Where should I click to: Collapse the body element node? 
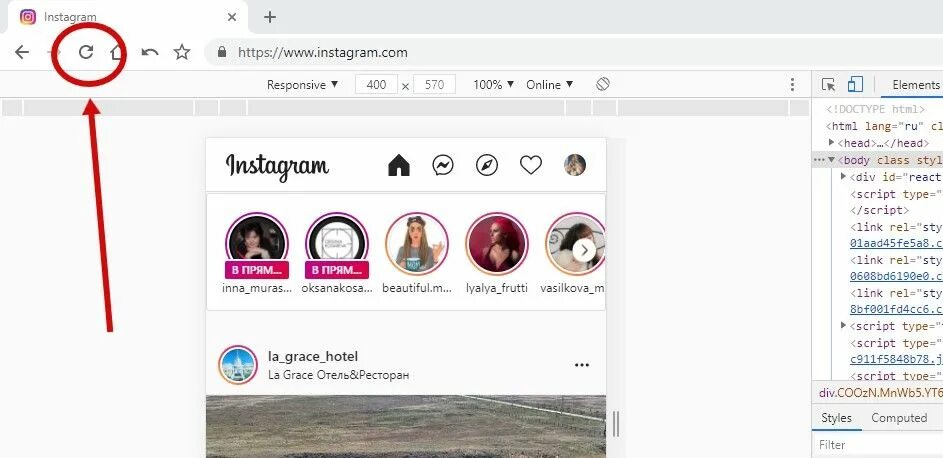832,160
